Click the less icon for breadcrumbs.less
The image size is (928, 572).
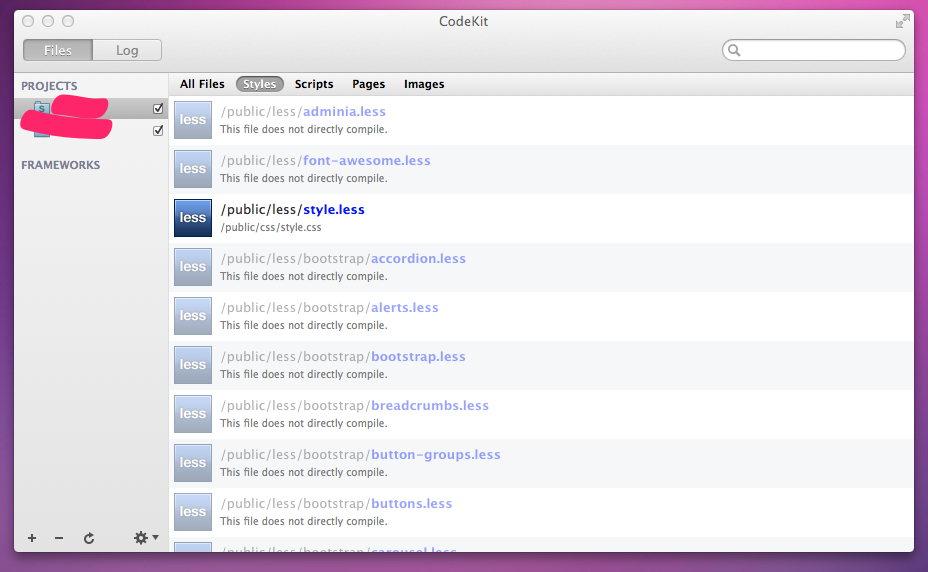tap(193, 414)
